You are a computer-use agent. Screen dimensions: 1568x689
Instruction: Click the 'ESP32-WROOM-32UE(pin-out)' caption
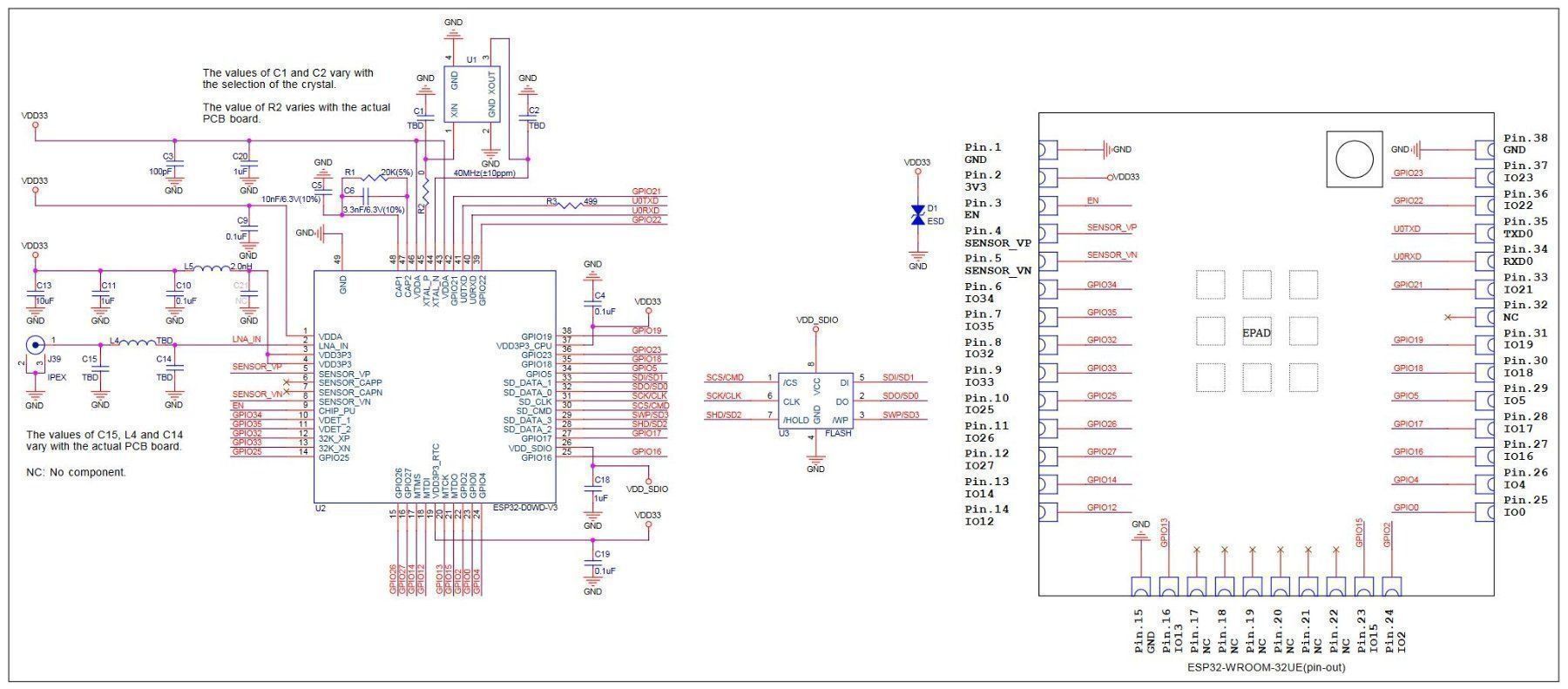tap(1267, 667)
